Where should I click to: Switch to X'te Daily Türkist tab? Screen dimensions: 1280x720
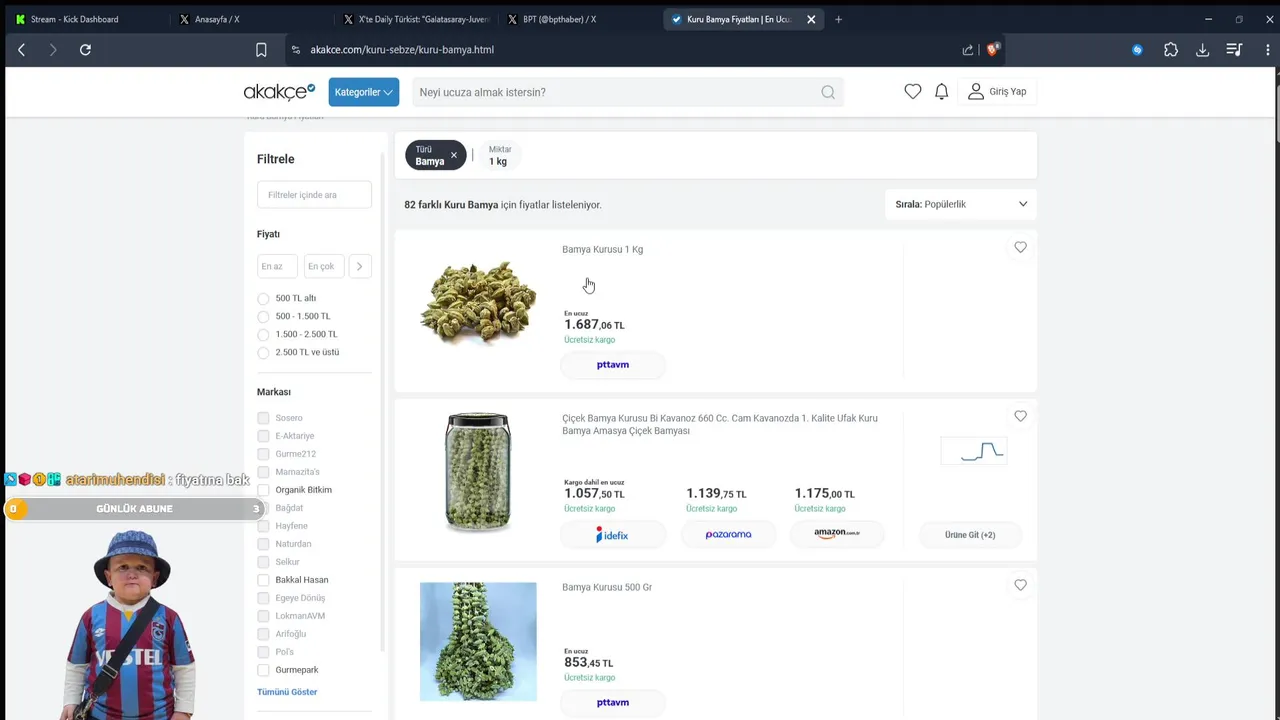coord(416,19)
